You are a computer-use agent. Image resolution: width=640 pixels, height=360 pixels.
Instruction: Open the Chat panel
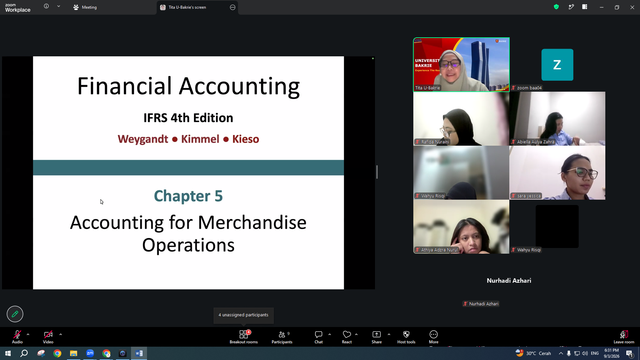point(318,337)
